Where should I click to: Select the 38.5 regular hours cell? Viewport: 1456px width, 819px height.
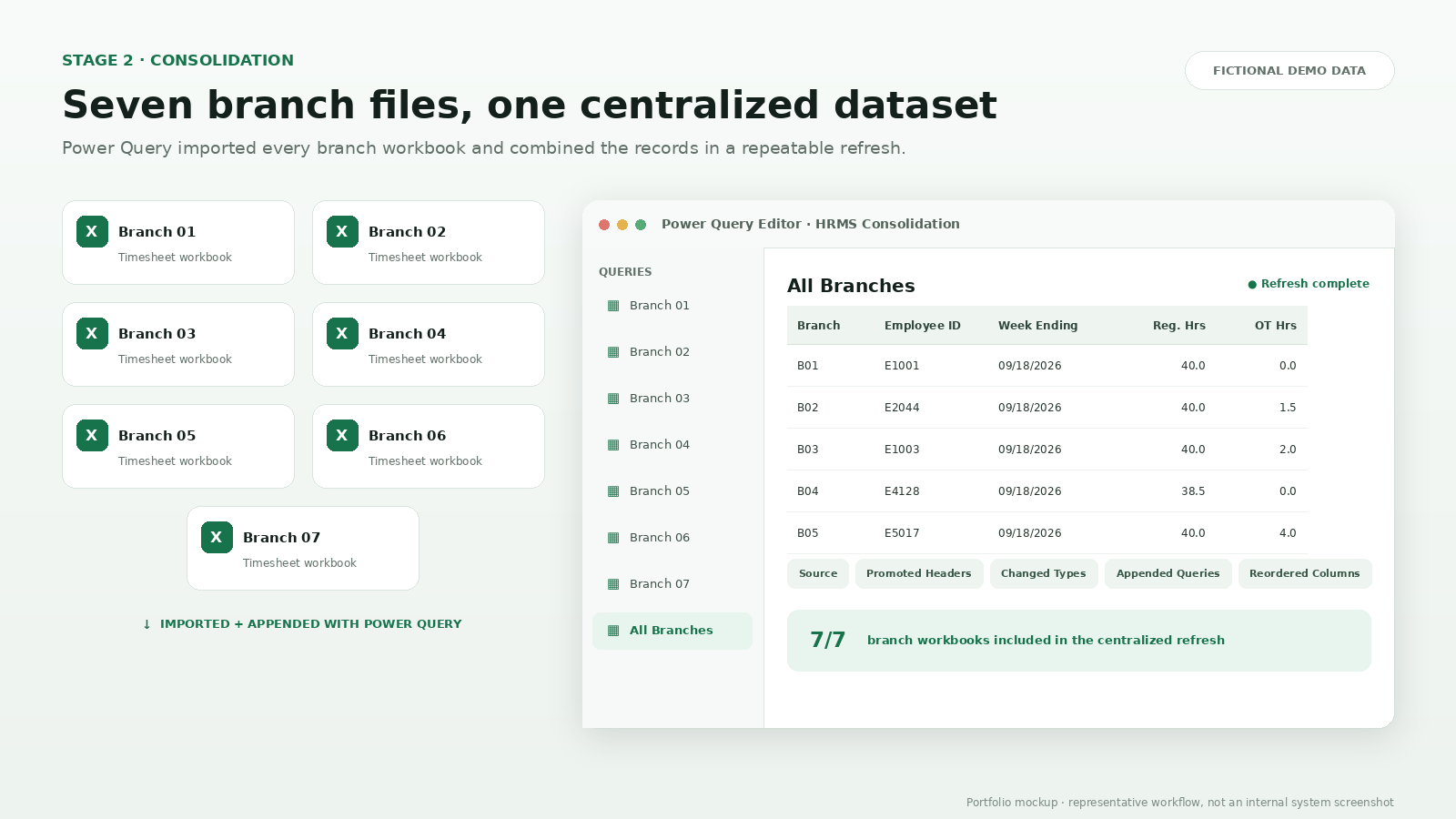click(x=1193, y=491)
